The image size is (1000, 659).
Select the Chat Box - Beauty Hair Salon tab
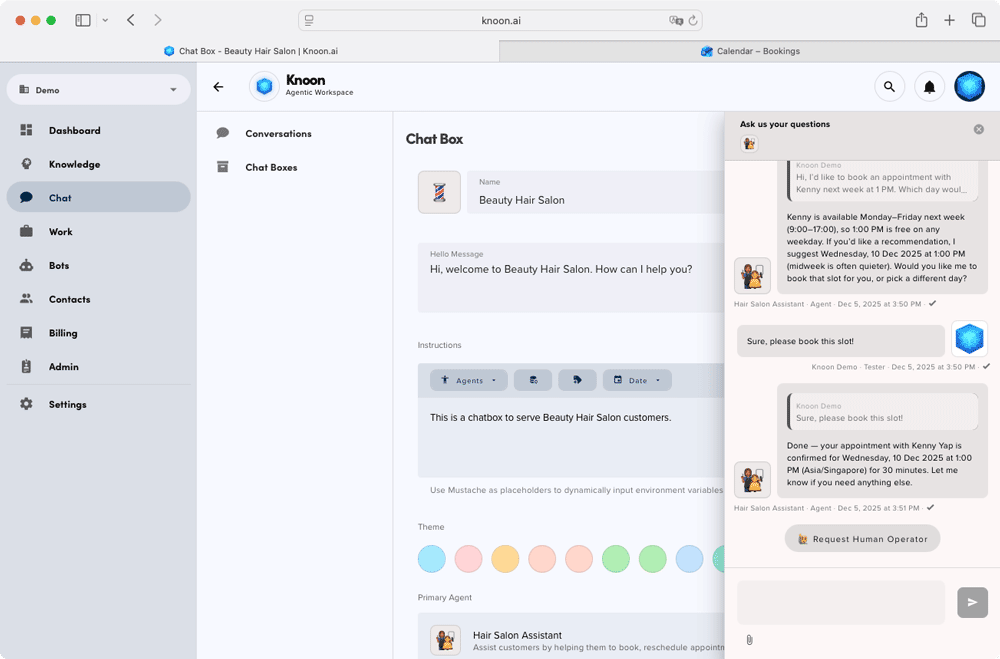[250, 51]
